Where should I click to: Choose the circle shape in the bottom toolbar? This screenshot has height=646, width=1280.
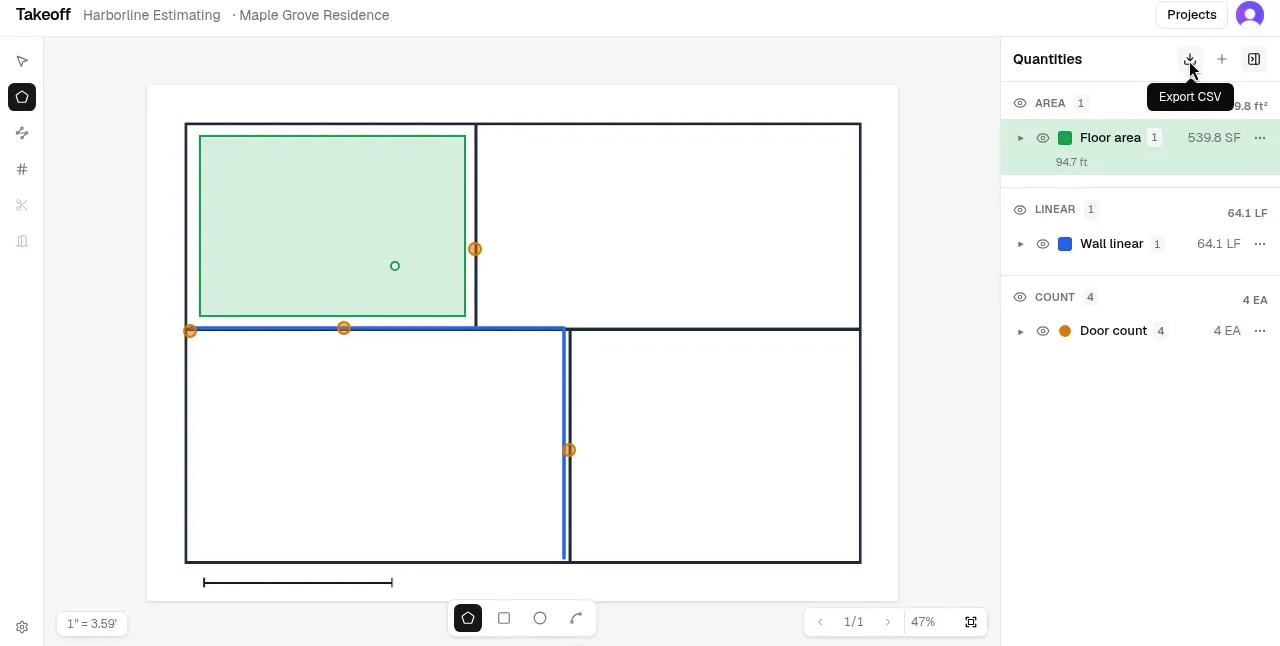pos(540,618)
